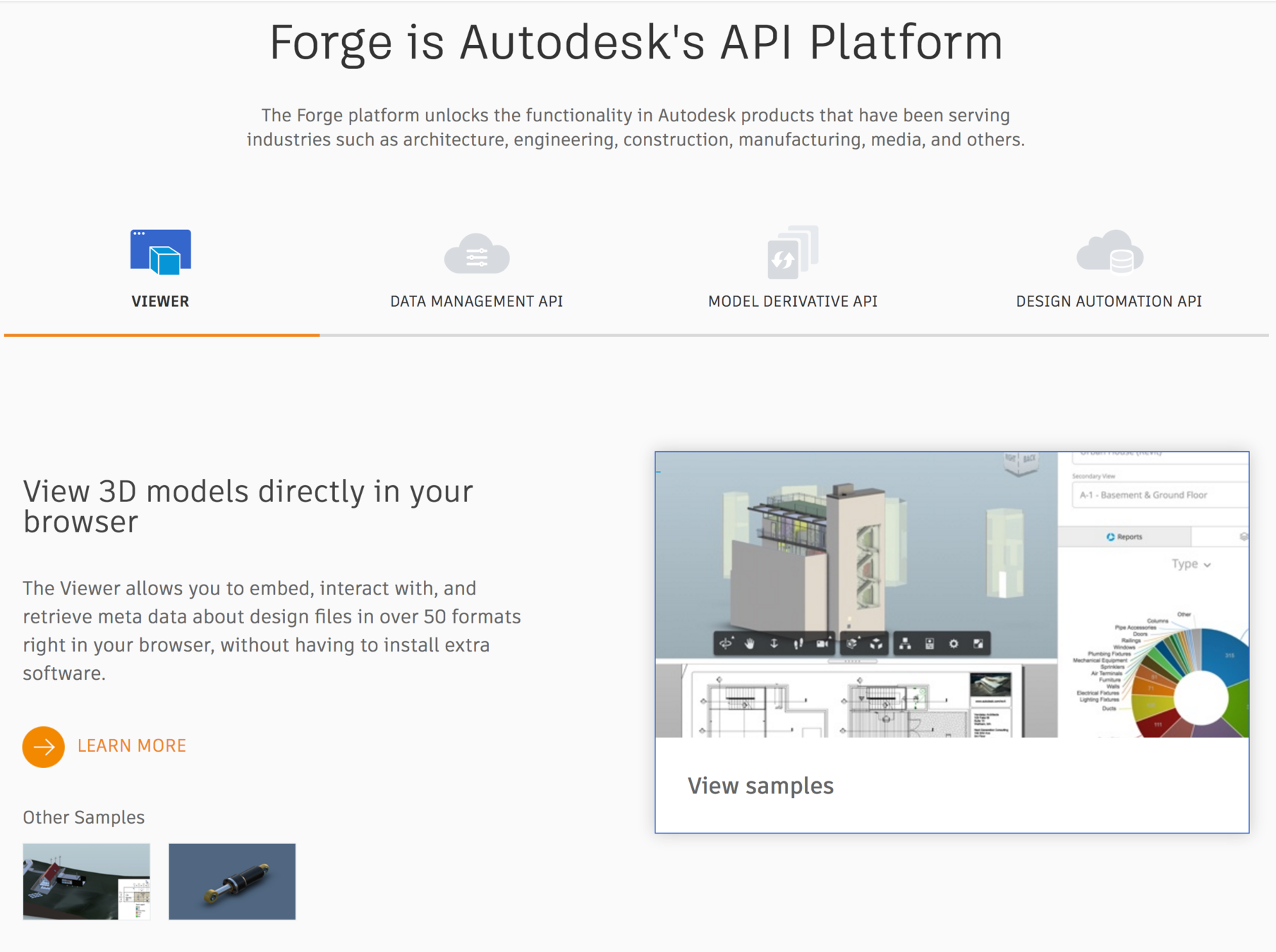
Task: Click the pie chart in preview
Action: coord(1191,683)
